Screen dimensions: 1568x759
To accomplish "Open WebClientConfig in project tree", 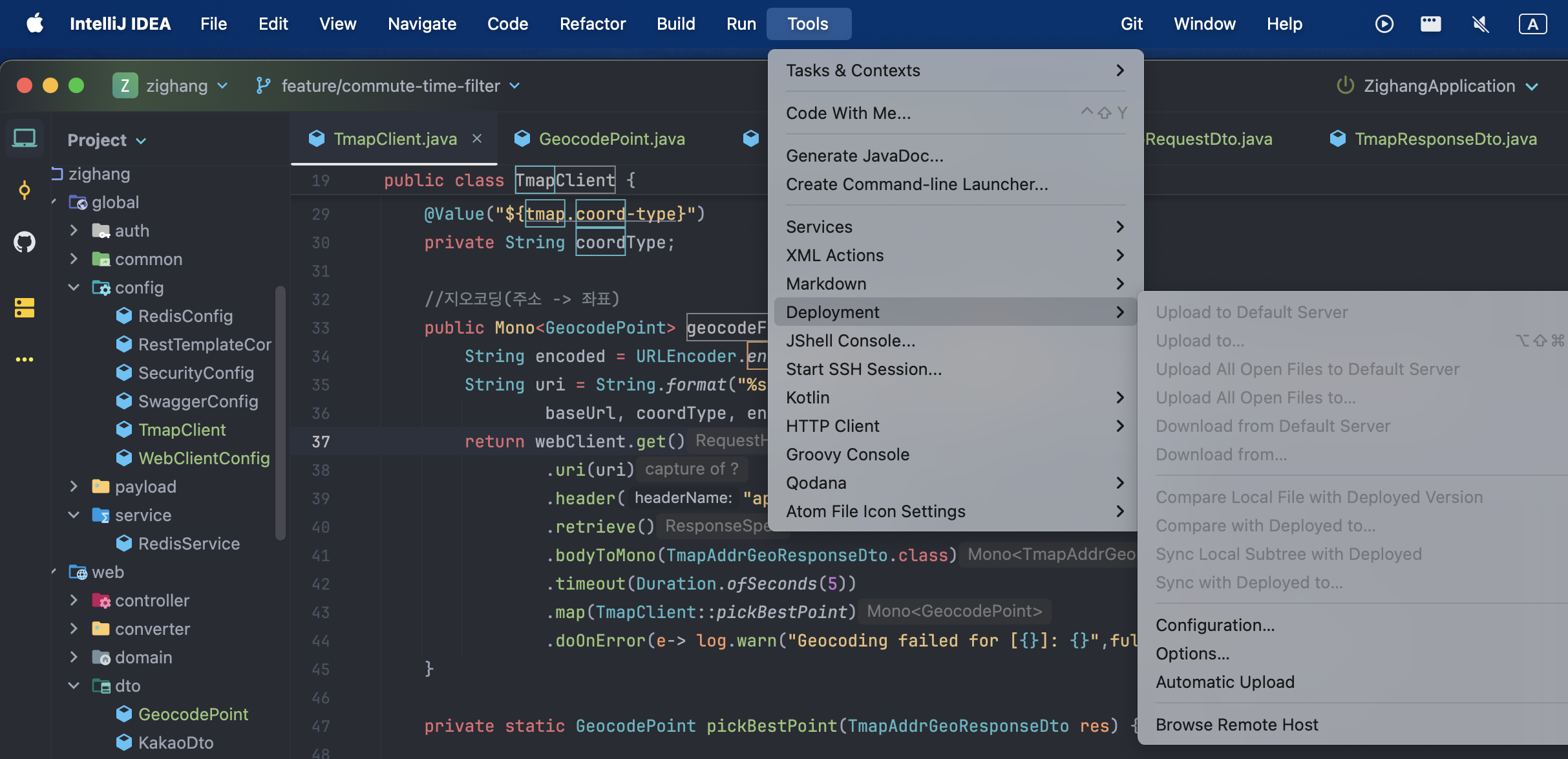I will click(204, 458).
